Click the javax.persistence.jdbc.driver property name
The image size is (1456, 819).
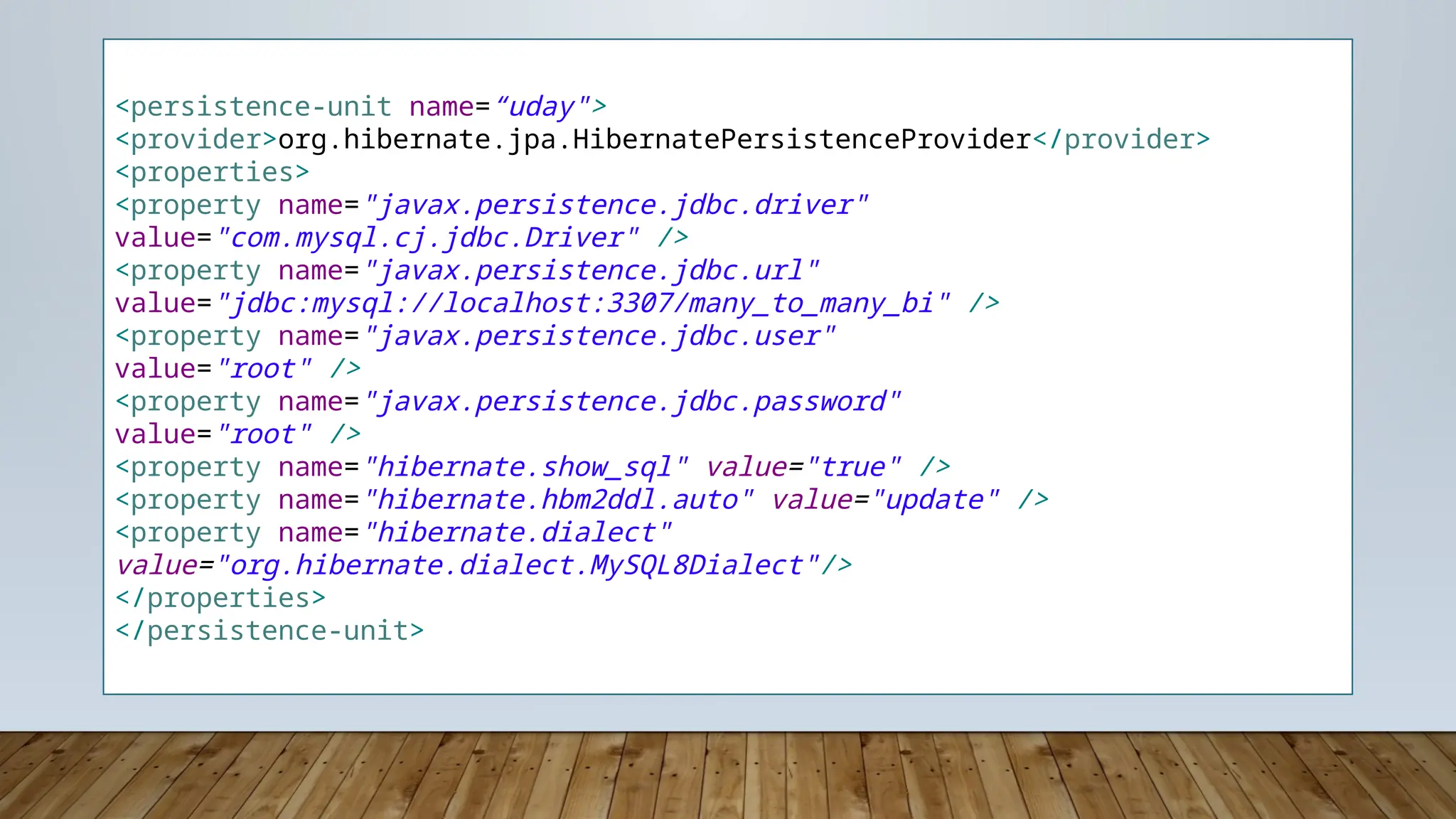(x=616, y=205)
